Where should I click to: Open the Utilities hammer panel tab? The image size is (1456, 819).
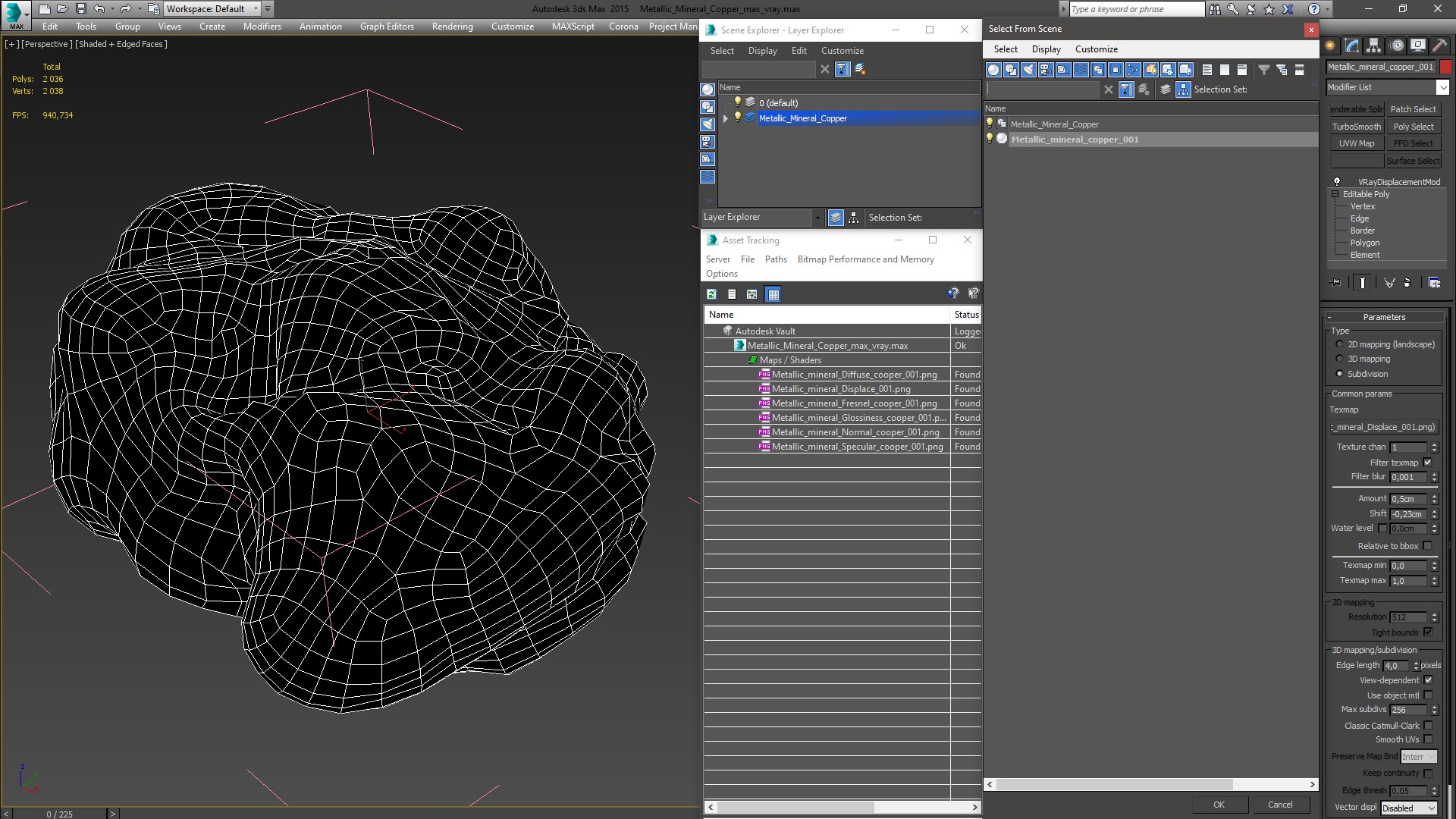pyautogui.click(x=1439, y=45)
